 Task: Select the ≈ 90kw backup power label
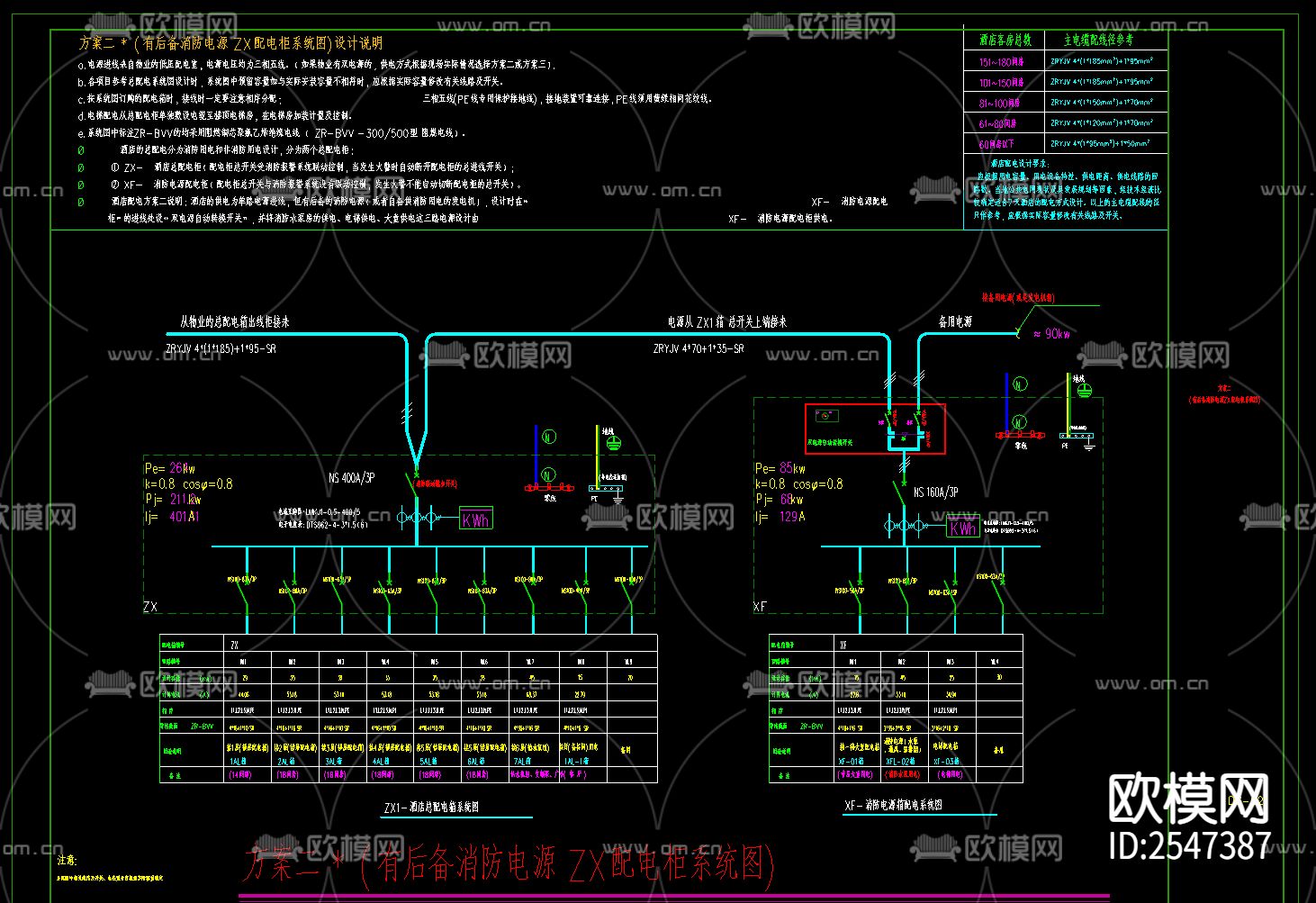[x=1050, y=334]
